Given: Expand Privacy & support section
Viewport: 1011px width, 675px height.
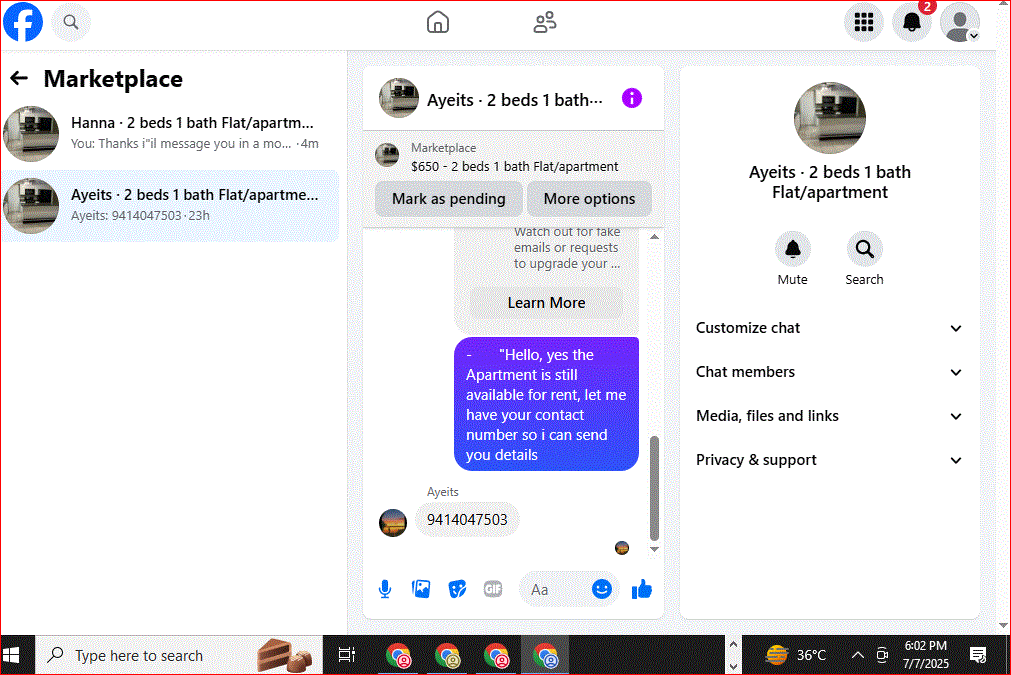Looking at the screenshot, I should (829, 460).
